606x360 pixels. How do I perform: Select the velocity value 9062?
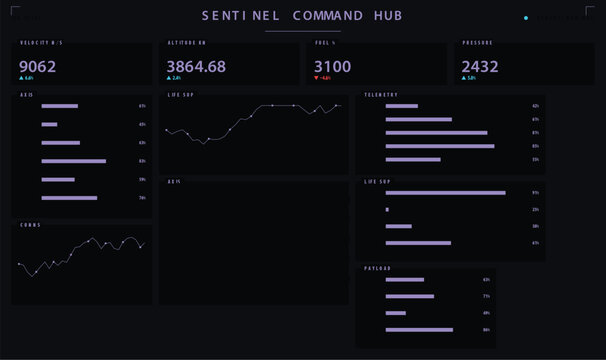click(x=37, y=67)
